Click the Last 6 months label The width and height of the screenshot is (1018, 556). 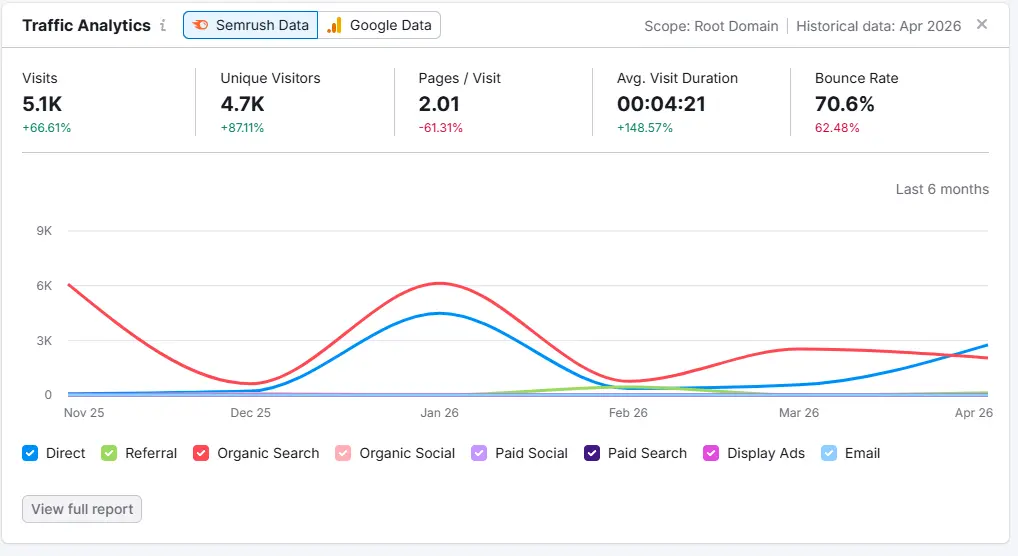[942, 189]
